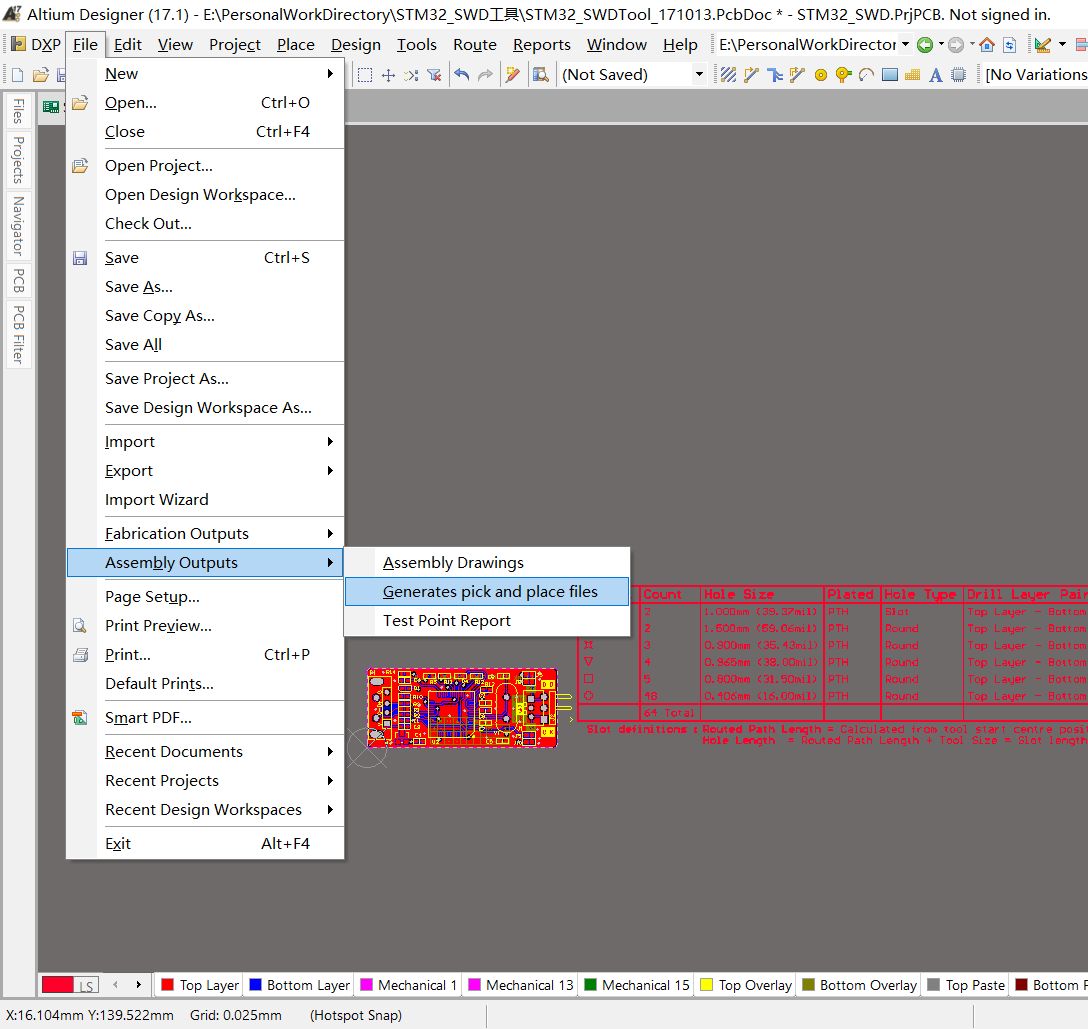Expand the New submenu
The height and width of the screenshot is (1029, 1088).
point(205,74)
